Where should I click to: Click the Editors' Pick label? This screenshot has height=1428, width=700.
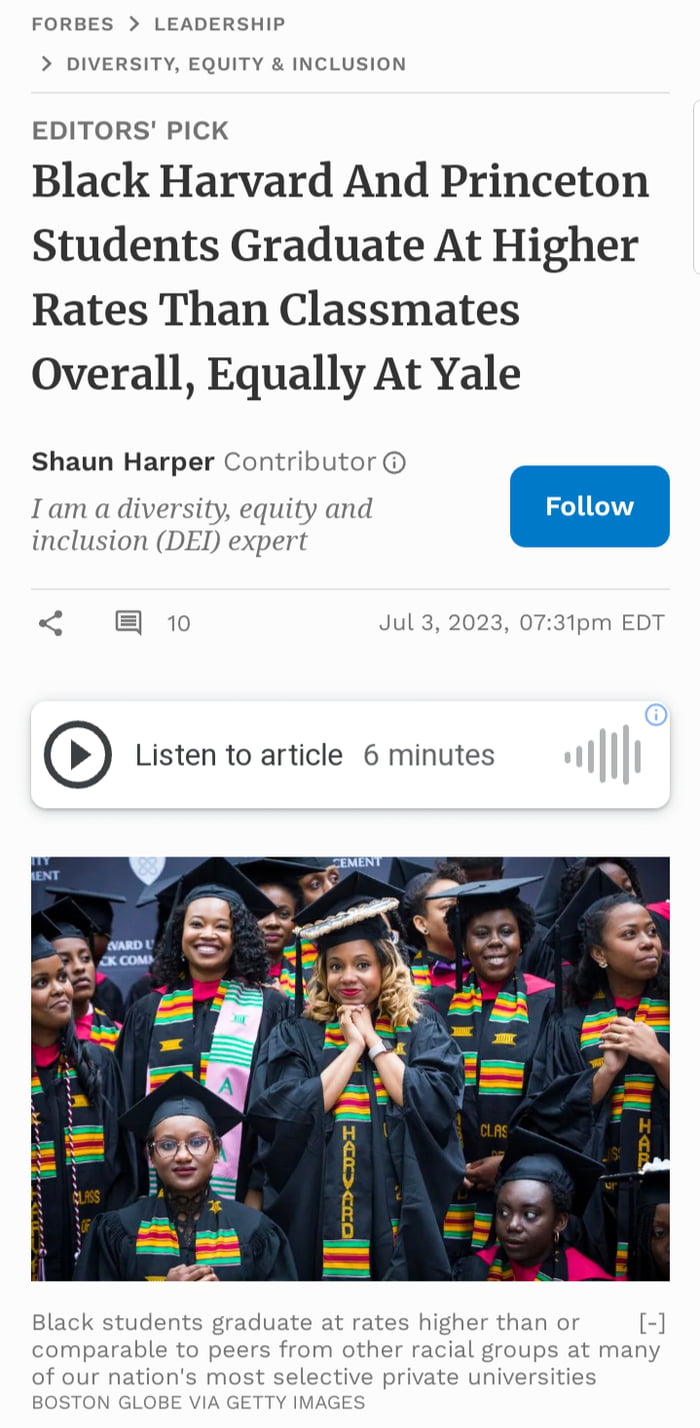pyautogui.click(x=130, y=130)
